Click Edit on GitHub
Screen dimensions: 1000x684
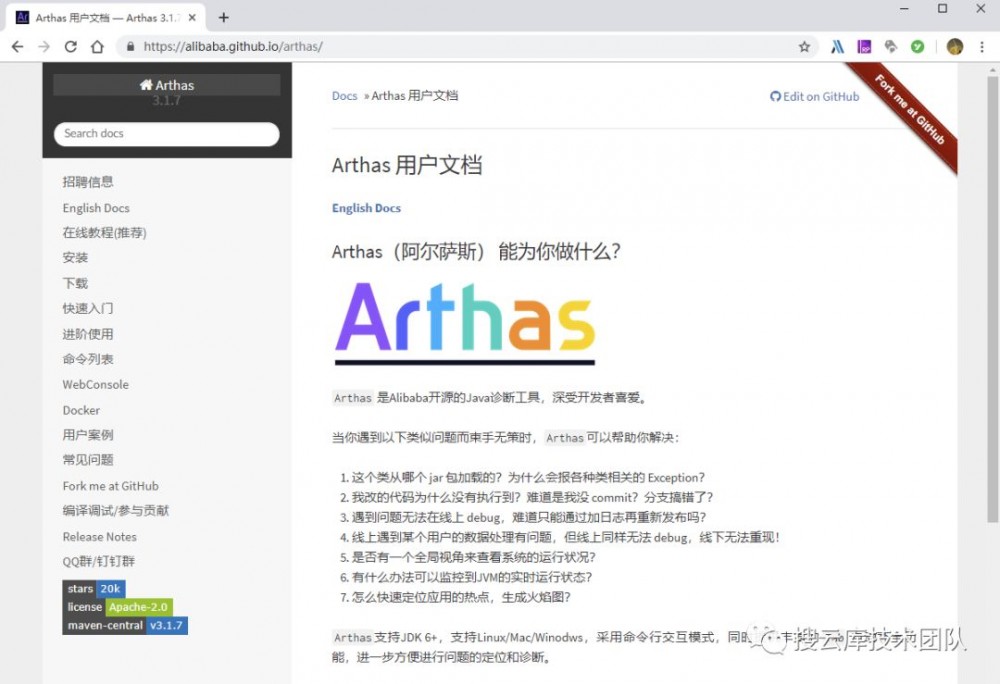(x=816, y=96)
